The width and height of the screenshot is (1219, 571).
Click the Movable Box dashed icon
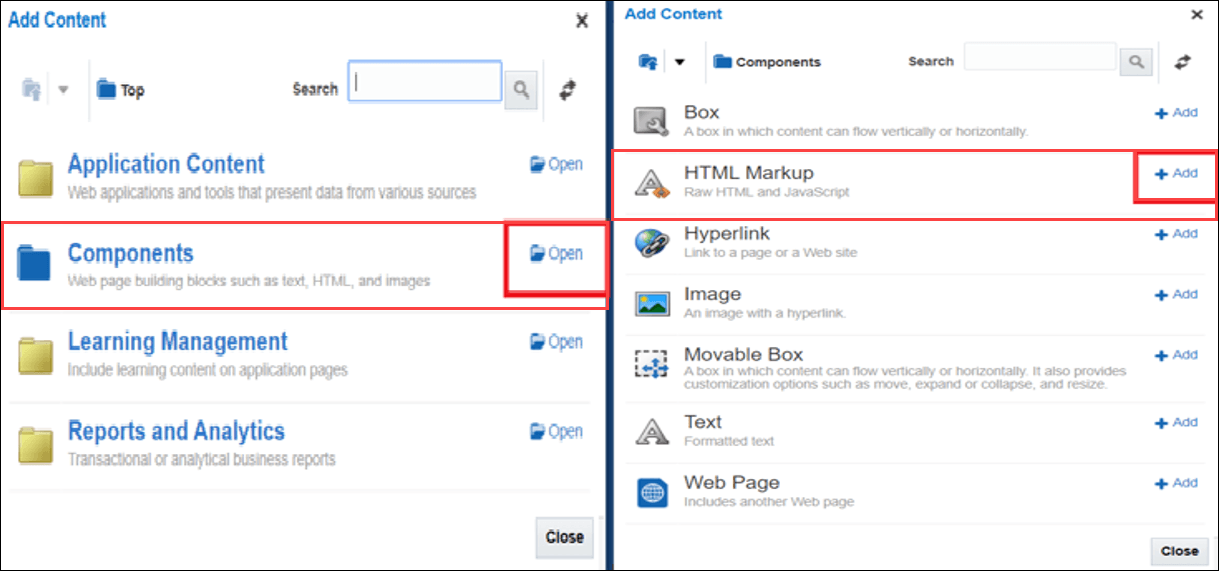pos(652,365)
